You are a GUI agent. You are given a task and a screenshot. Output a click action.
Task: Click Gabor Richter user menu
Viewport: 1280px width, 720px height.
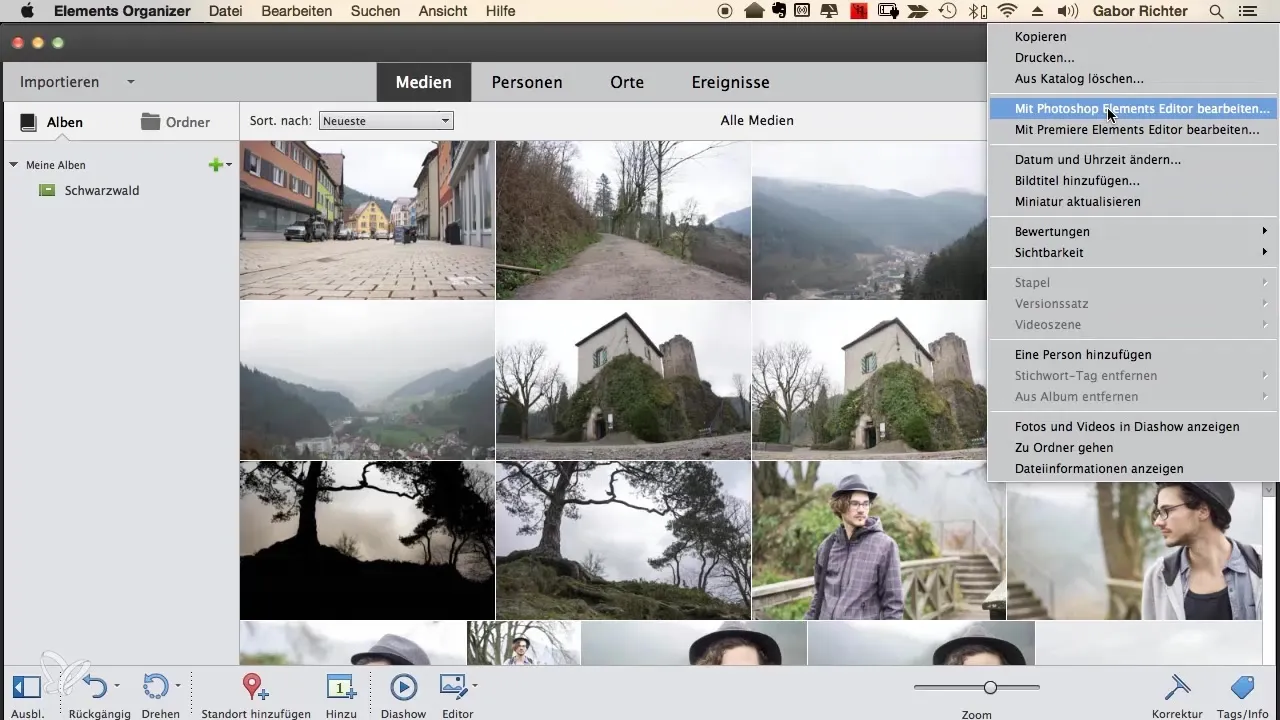[1138, 11]
